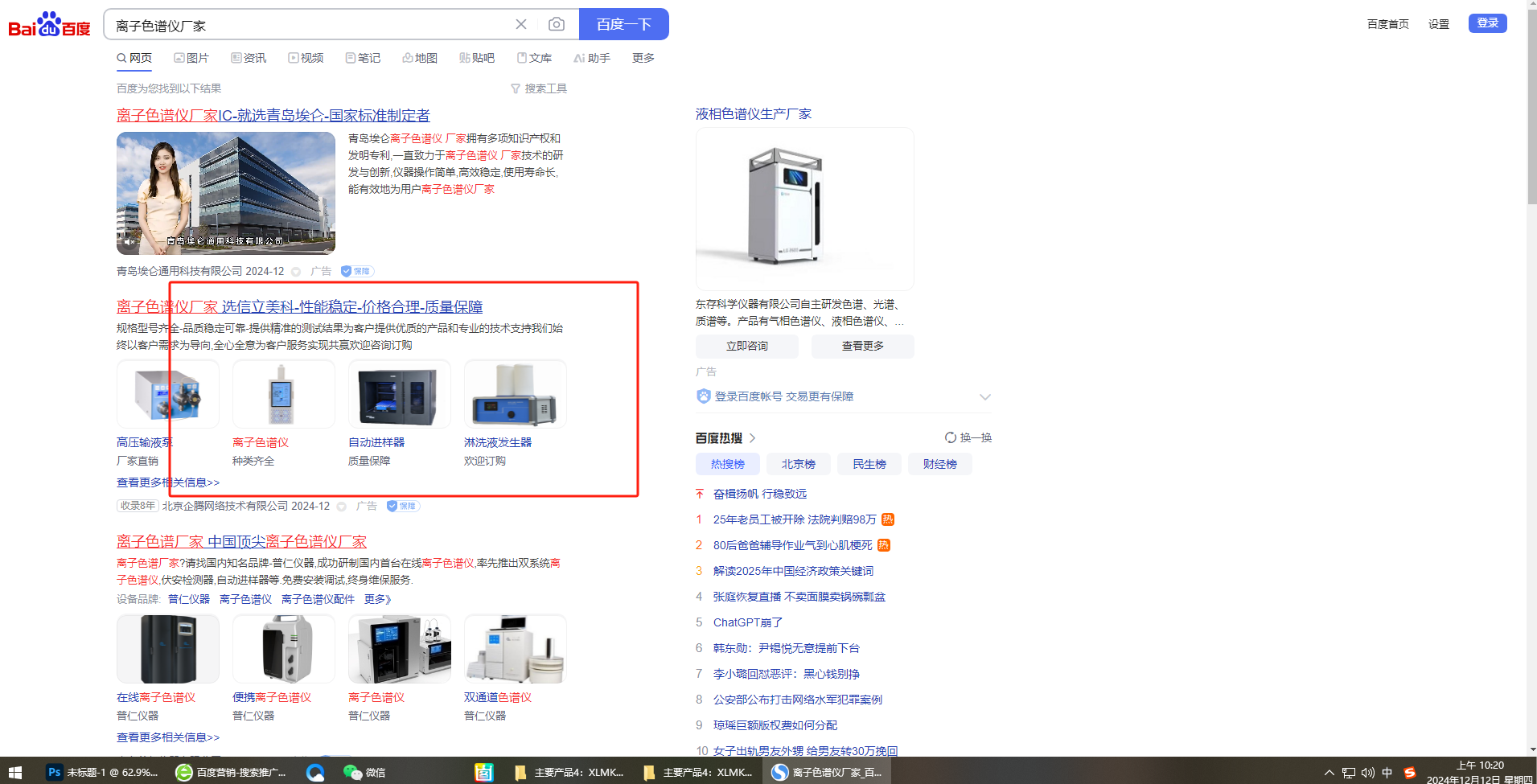Click the 普仁仪器 brand link
Image resolution: width=1537 pixels, height=784 pixels.
coord(189,599)
